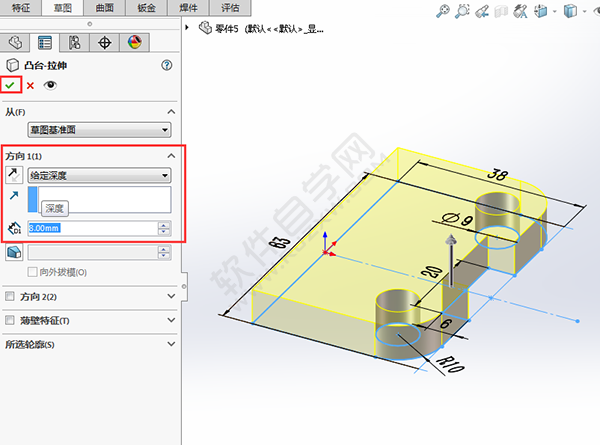Click the Dynamic Annotation Views icon

pos(520,11)
